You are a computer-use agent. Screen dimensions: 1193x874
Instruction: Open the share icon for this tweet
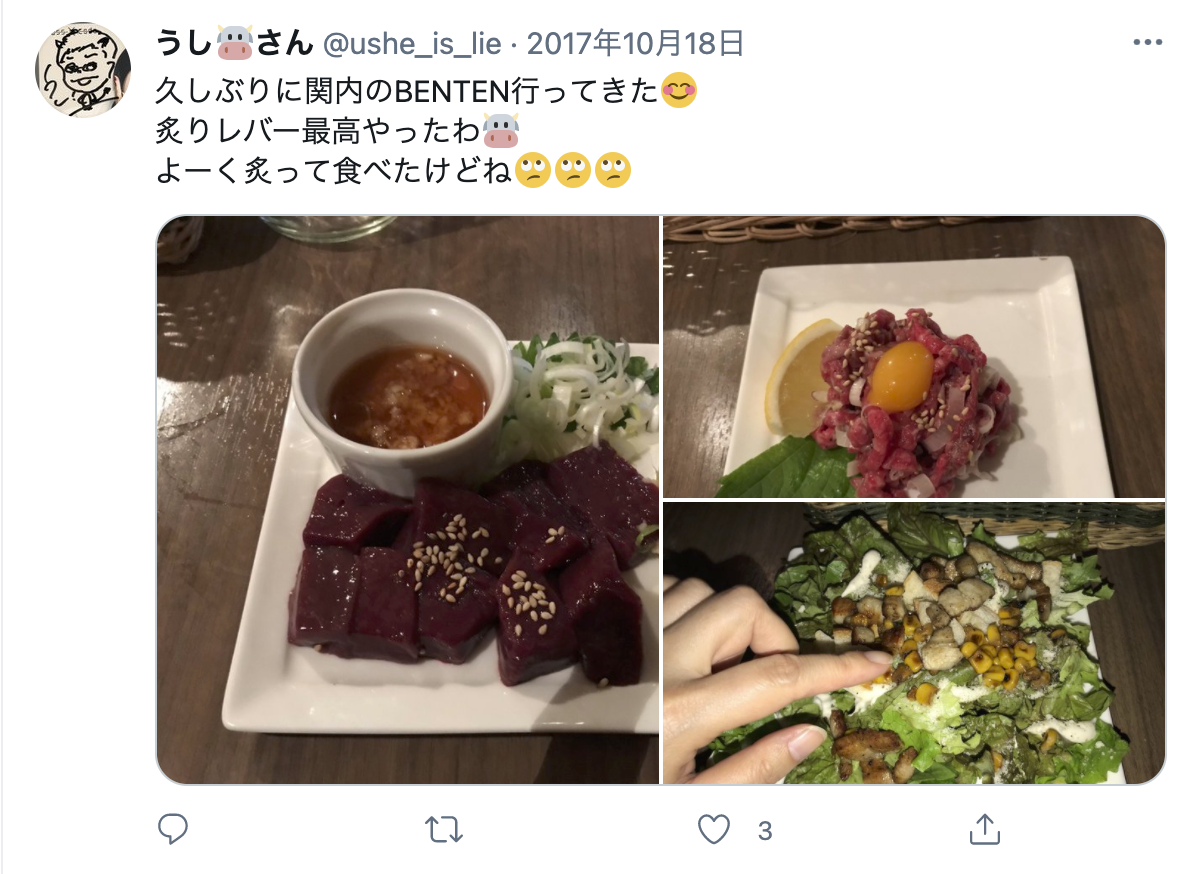click(x=985, y=829)
